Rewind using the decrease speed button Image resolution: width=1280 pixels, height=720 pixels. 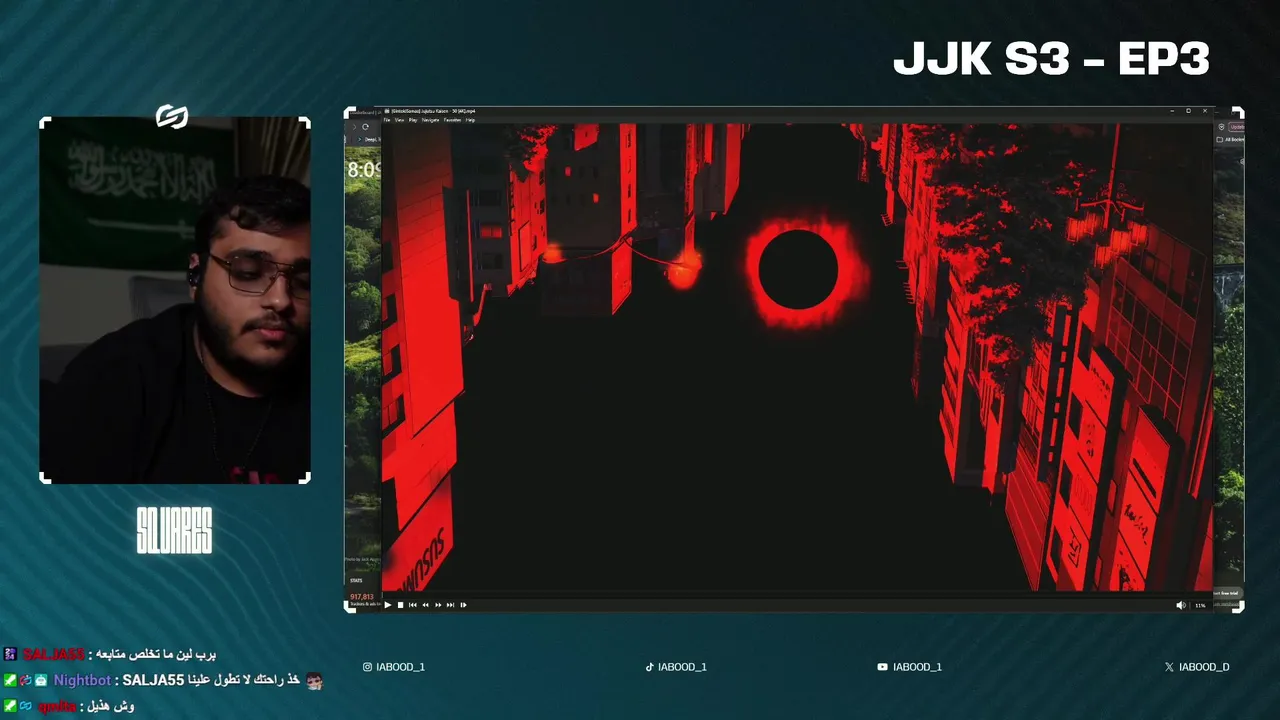[x=425, y=605]
